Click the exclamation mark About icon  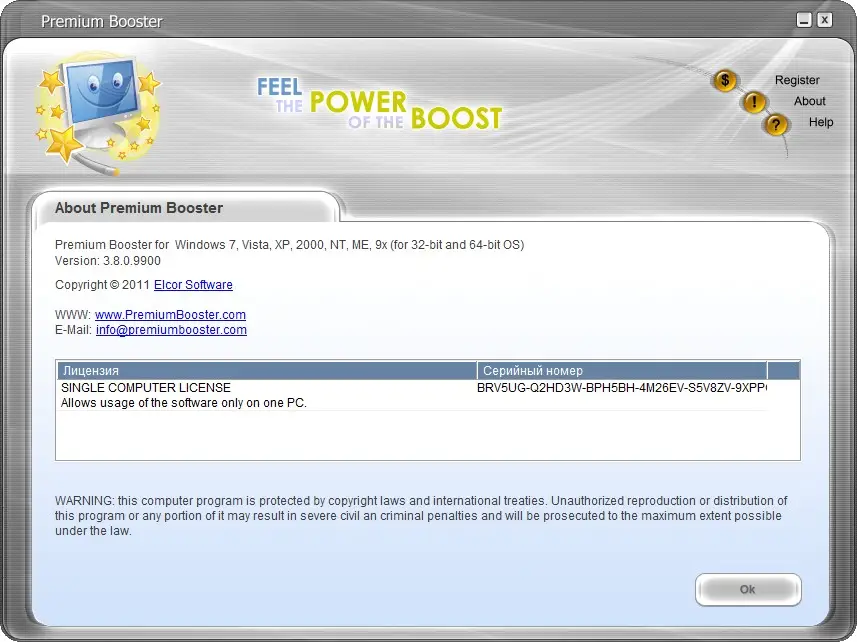754,102
